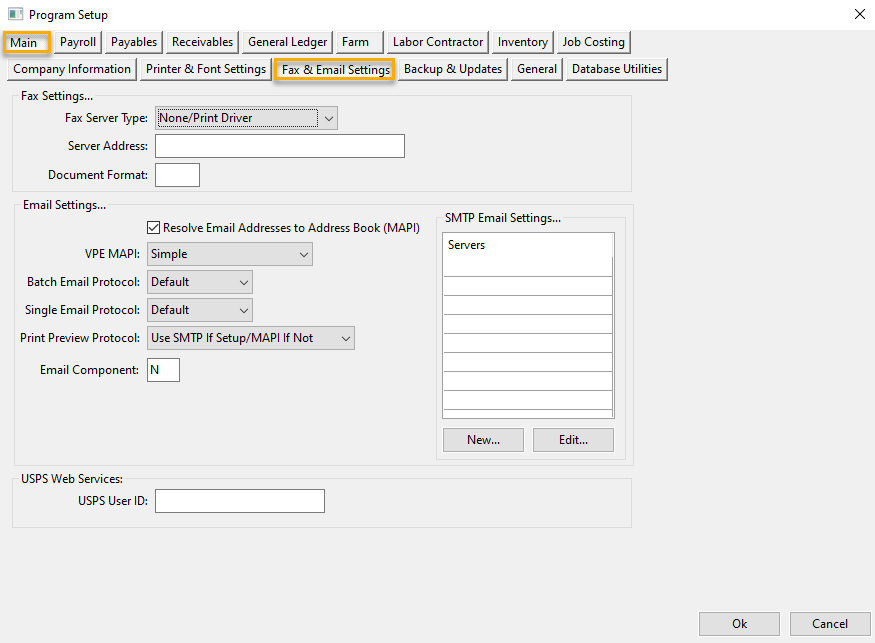875x643 pixels.
Task: Expand the VPE MAPI dropdown
Action: pyautogui.click(x=230, y=254)
